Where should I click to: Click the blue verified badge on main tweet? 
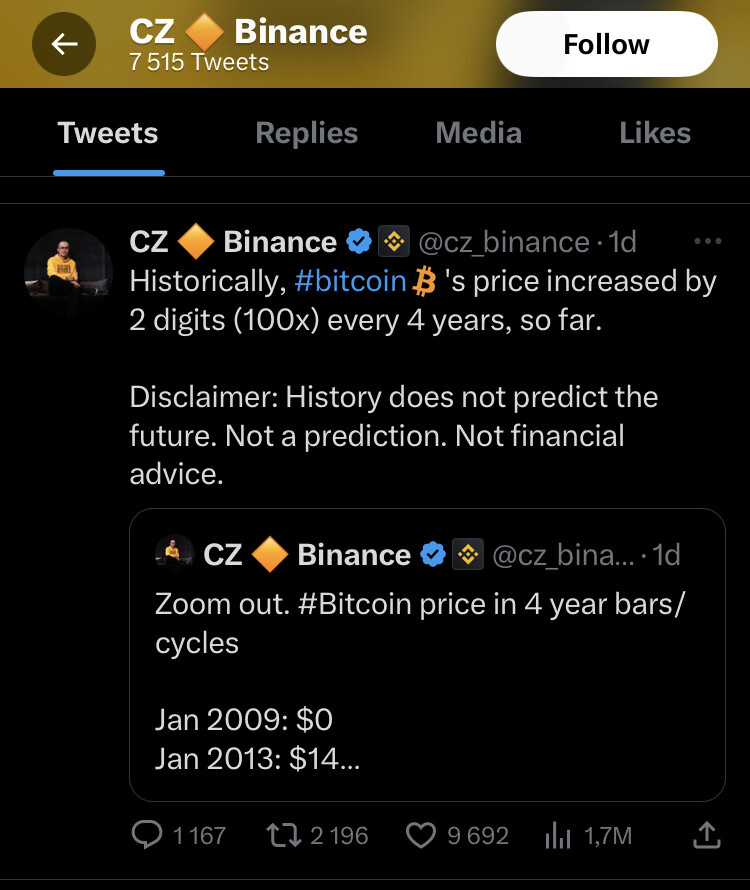point(359,242)
